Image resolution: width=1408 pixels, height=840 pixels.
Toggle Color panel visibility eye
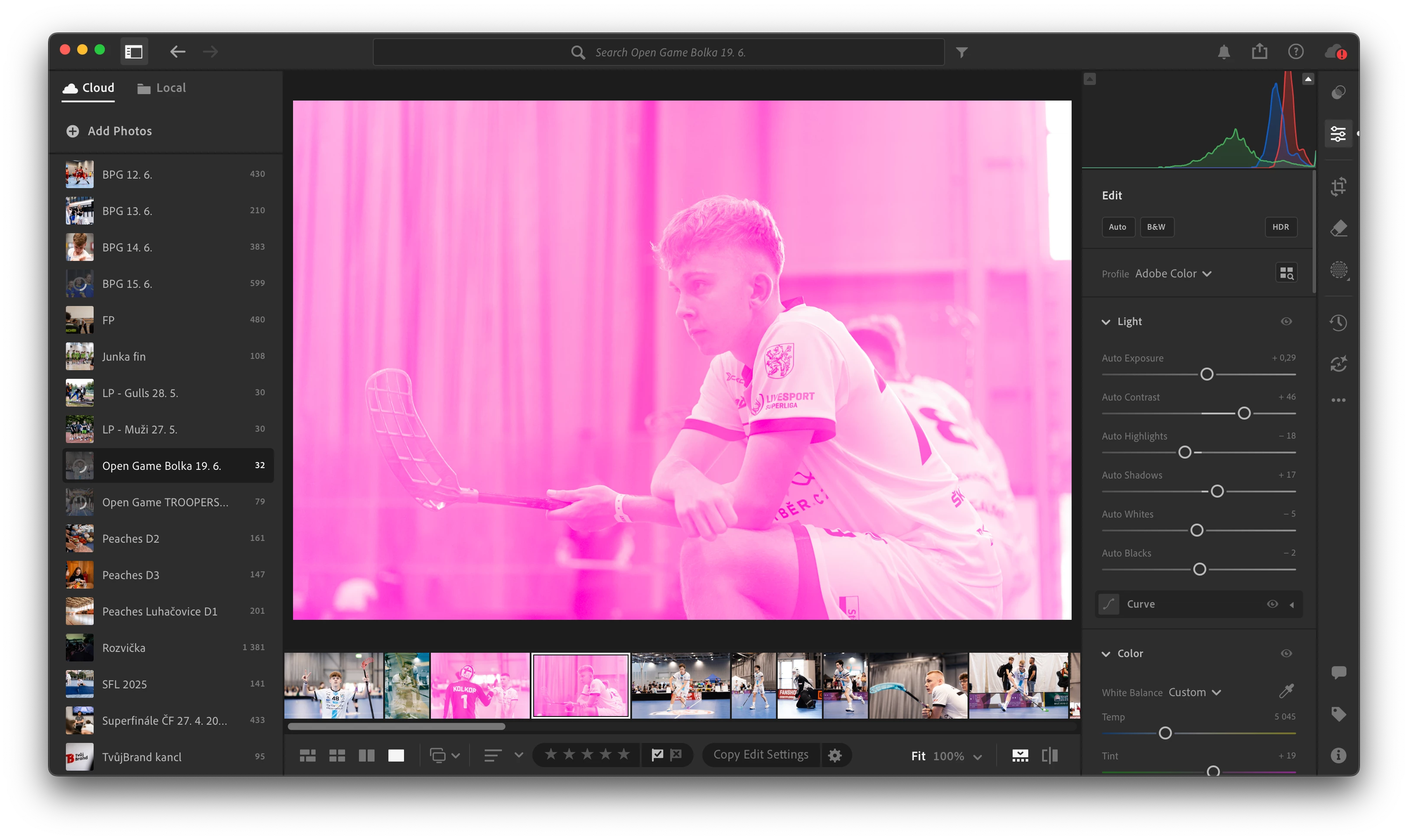1286,653
